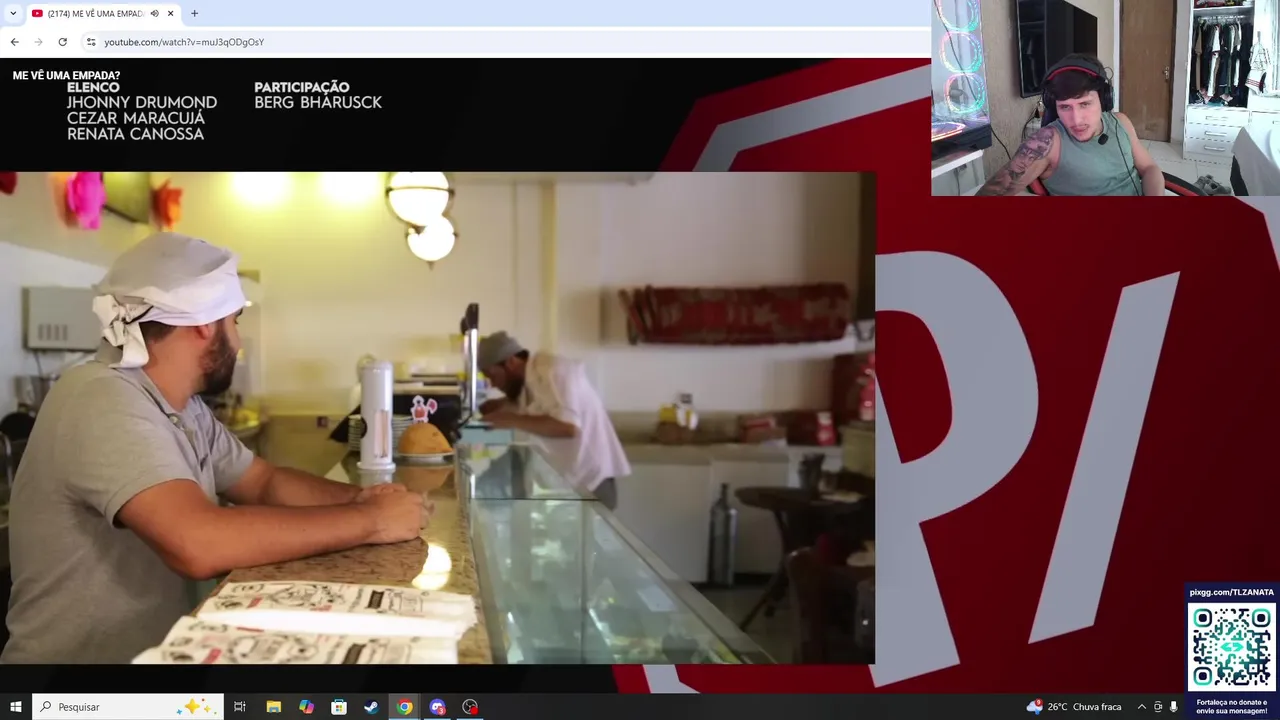Click the video title ME VÊ UMA EMPADA?
Screen dimensions: 1280x720
(66, 75)
